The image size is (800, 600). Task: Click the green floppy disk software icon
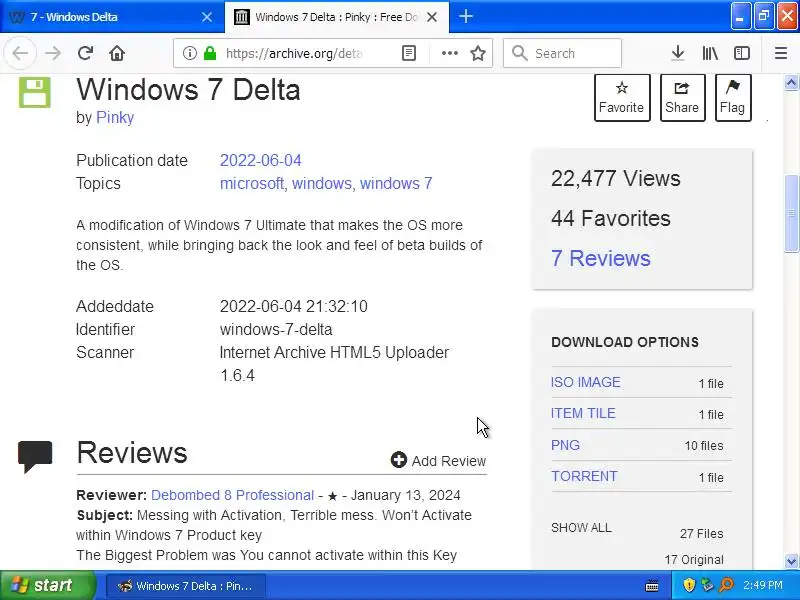tap(35, 92)
